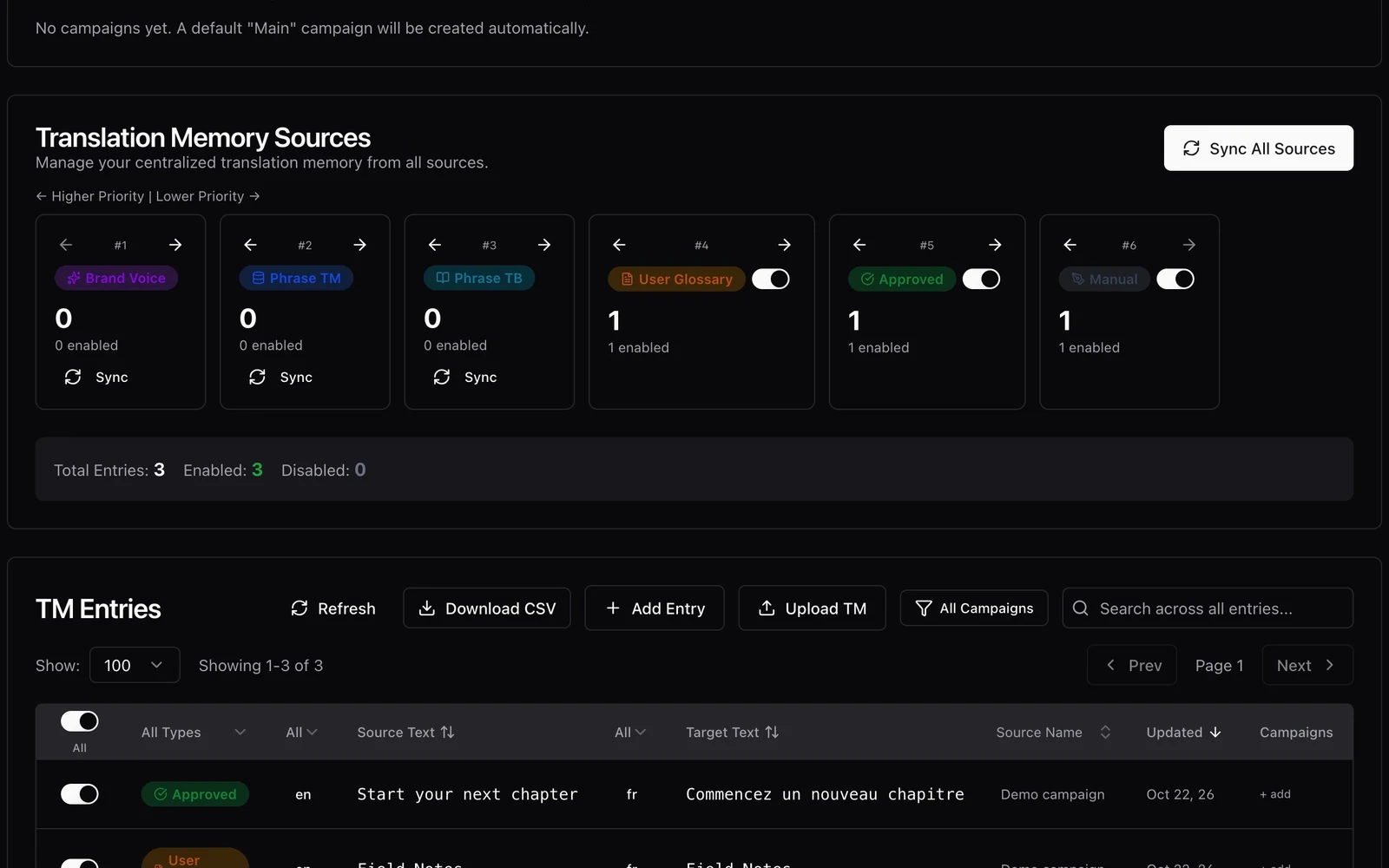Move Phrase TB card right arrow
Image resolution: width=1389 pixels, height=868 pixels.
(x=544, y=245)
